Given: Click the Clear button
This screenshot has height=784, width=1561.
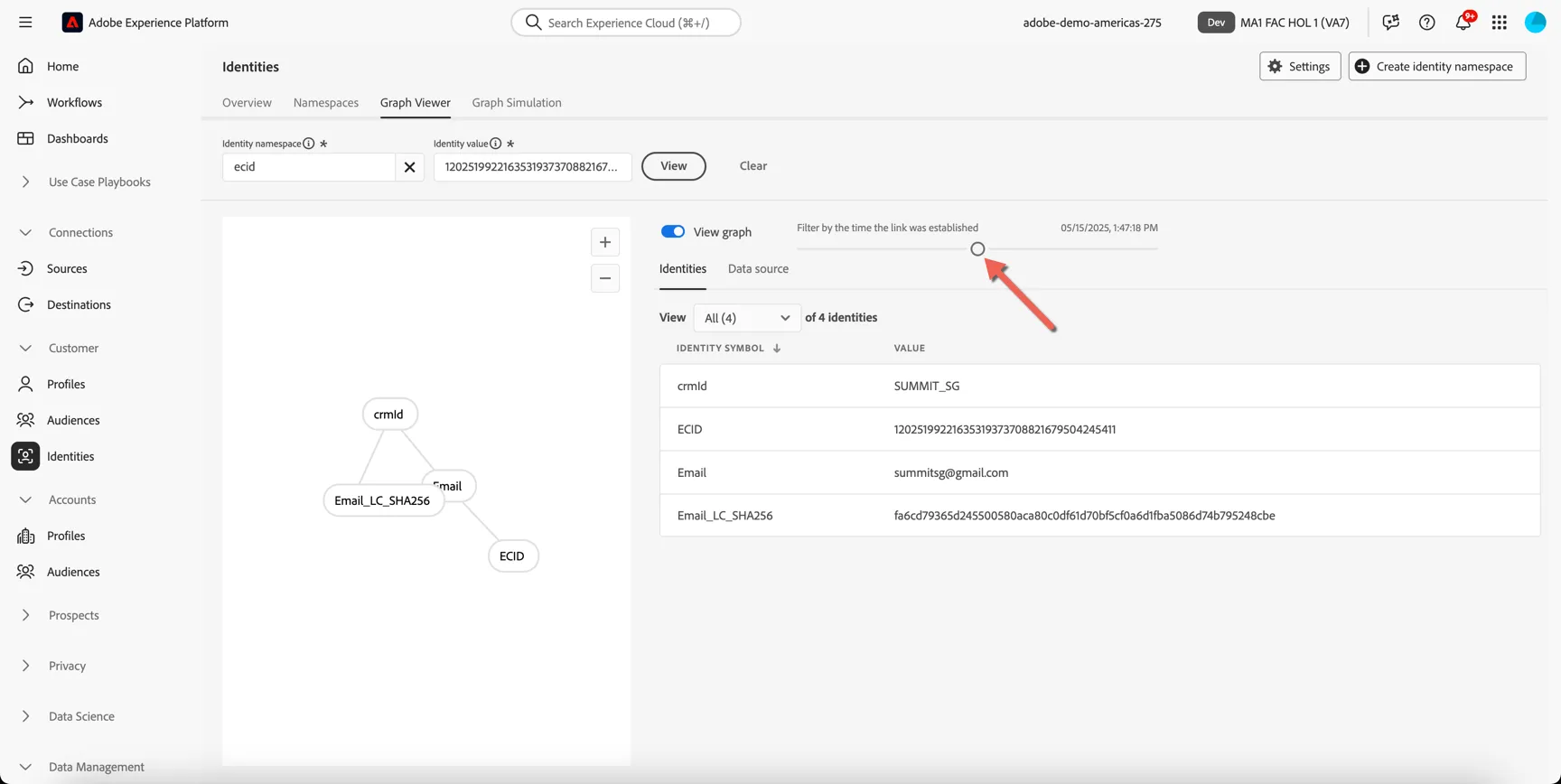Looking at the screenshot, I should click(753, 166).
